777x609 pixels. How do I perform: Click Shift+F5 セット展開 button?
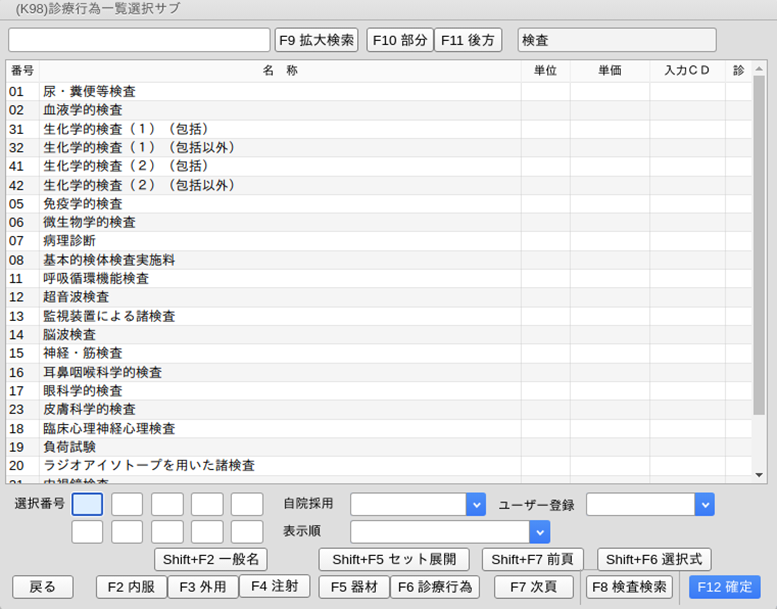click(x=394, y=559)
